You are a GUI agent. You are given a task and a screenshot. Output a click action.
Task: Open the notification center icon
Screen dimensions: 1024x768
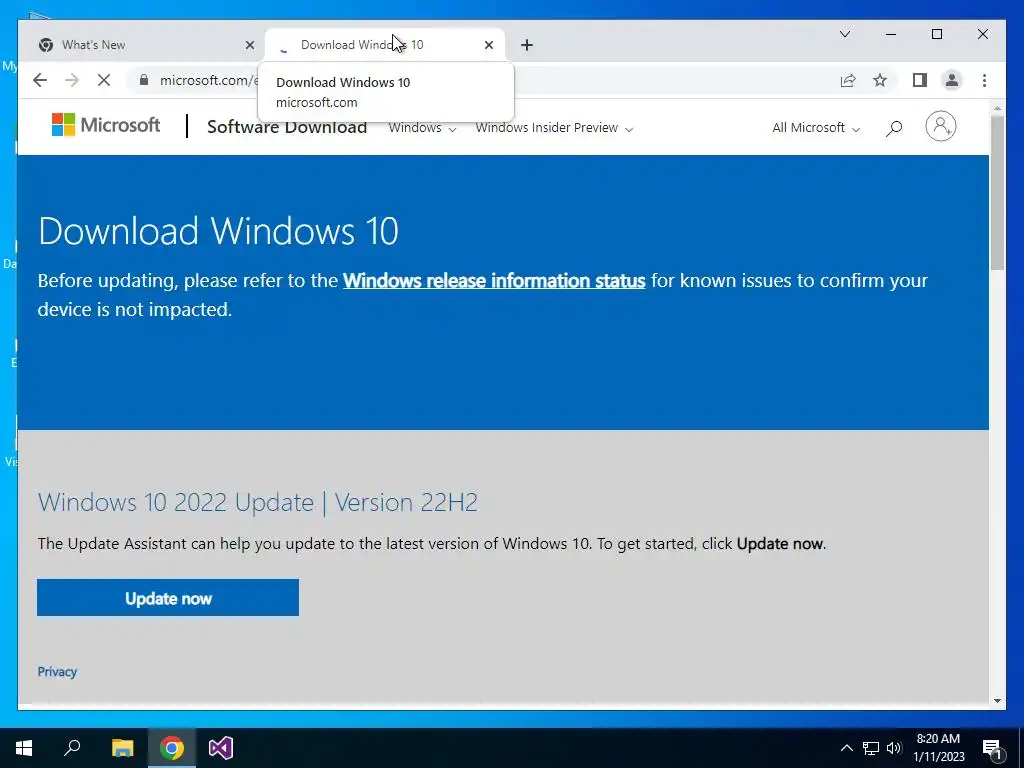click(993, 748)
